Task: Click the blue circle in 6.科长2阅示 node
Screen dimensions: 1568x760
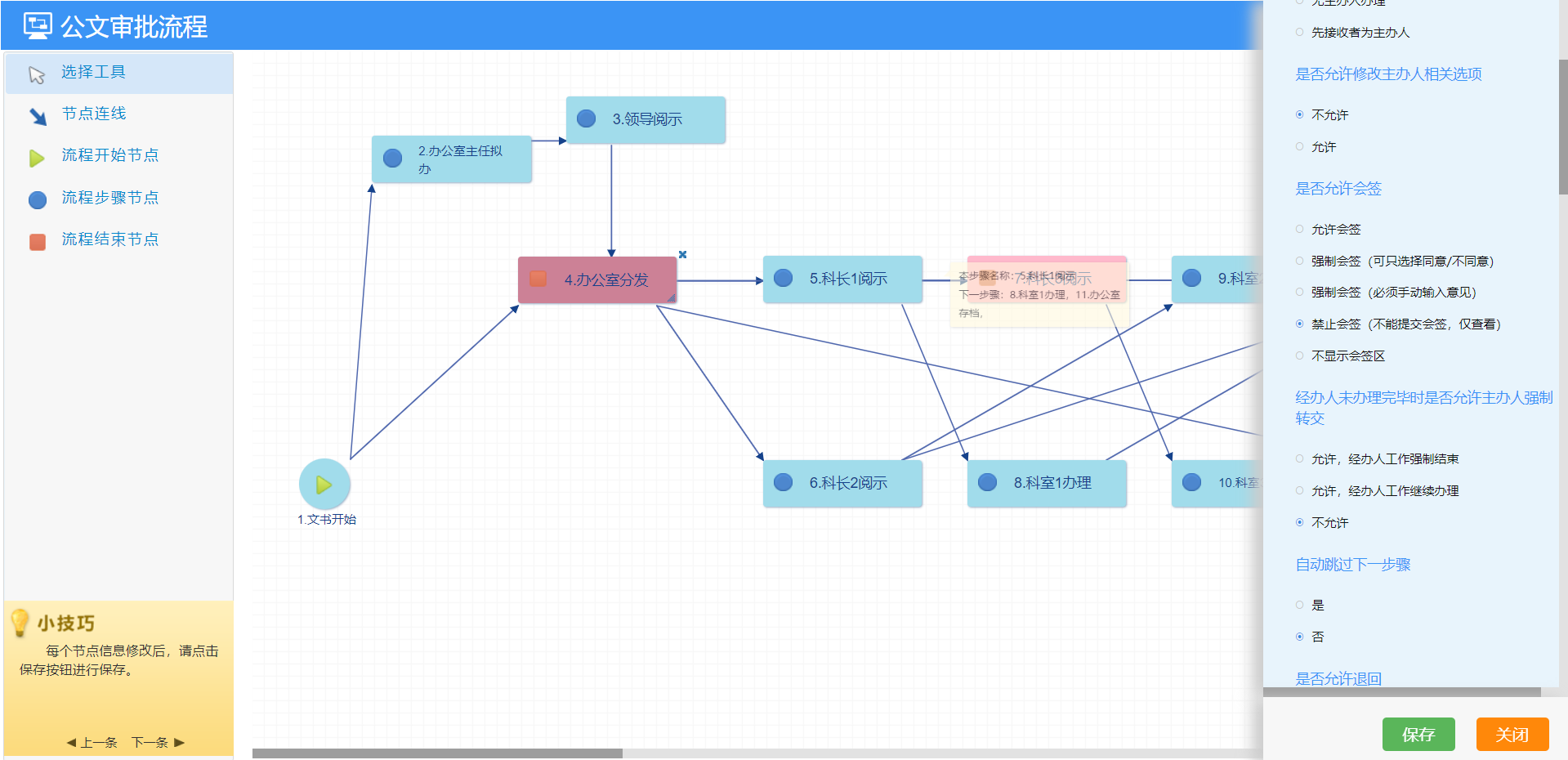Action: [x=783, y=482]
